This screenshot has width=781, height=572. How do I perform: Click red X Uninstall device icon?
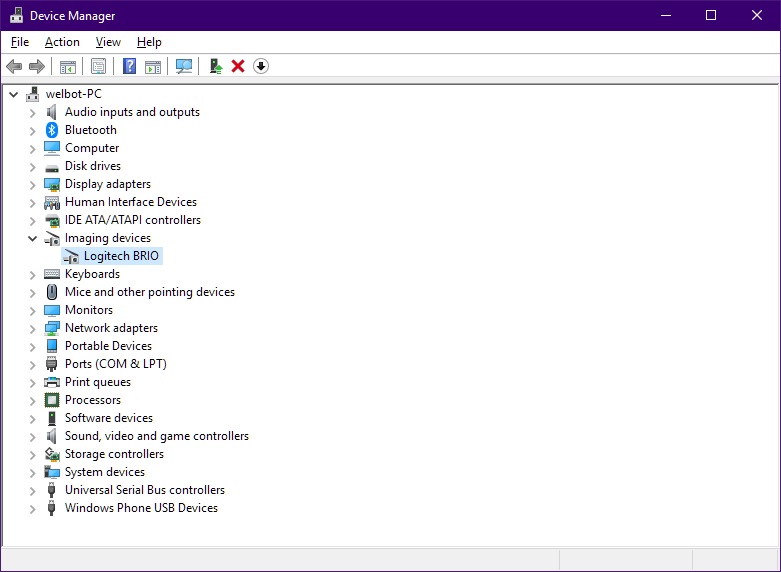click(238, 66)
